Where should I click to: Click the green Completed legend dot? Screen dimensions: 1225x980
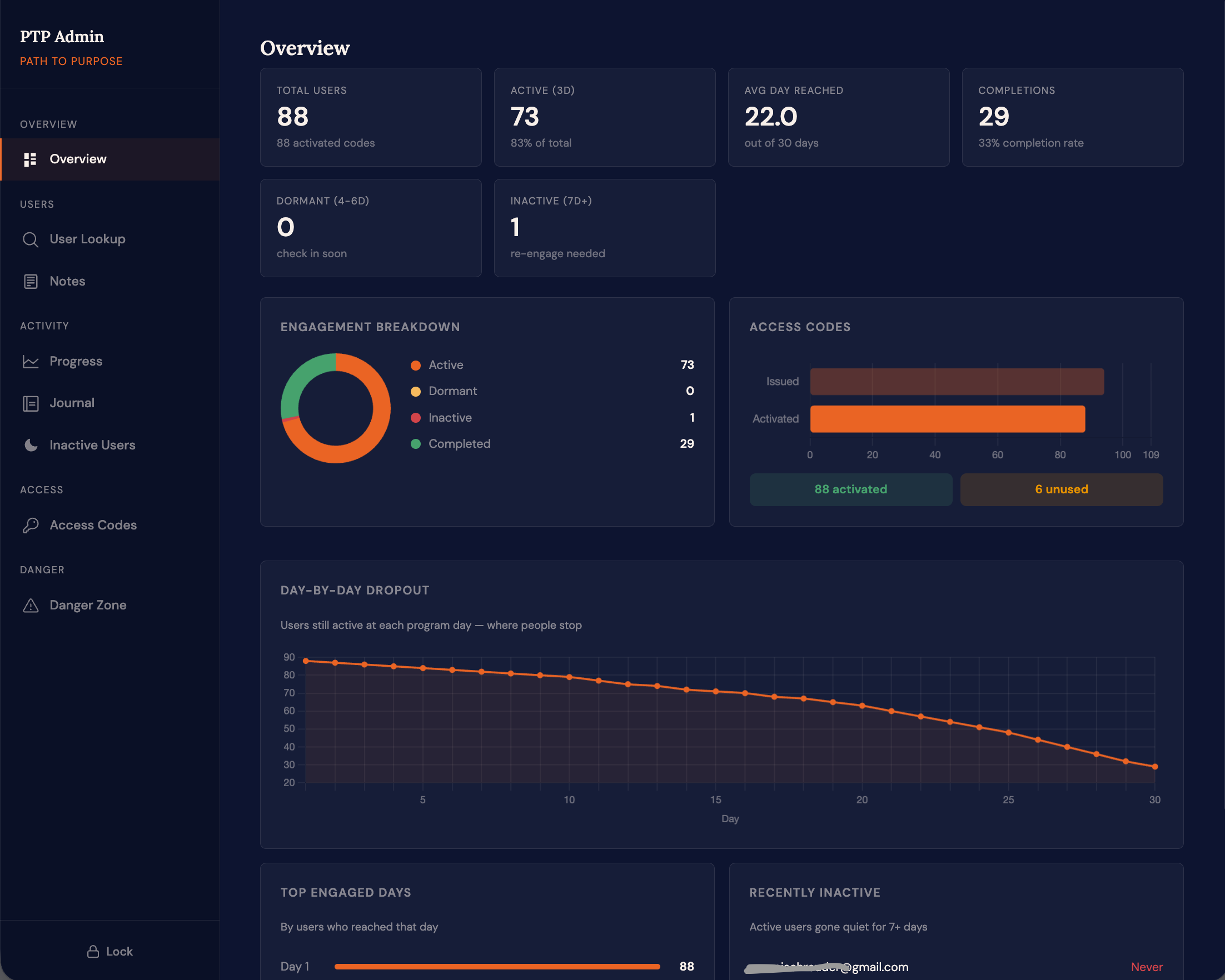[x=416, y=444]
